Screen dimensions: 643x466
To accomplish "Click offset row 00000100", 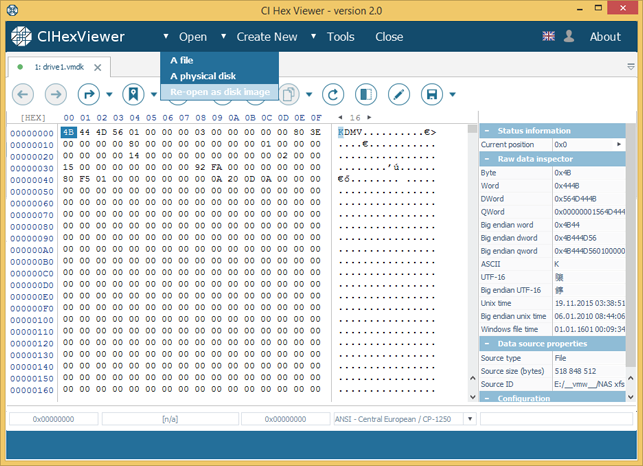I will coord(32,320).
